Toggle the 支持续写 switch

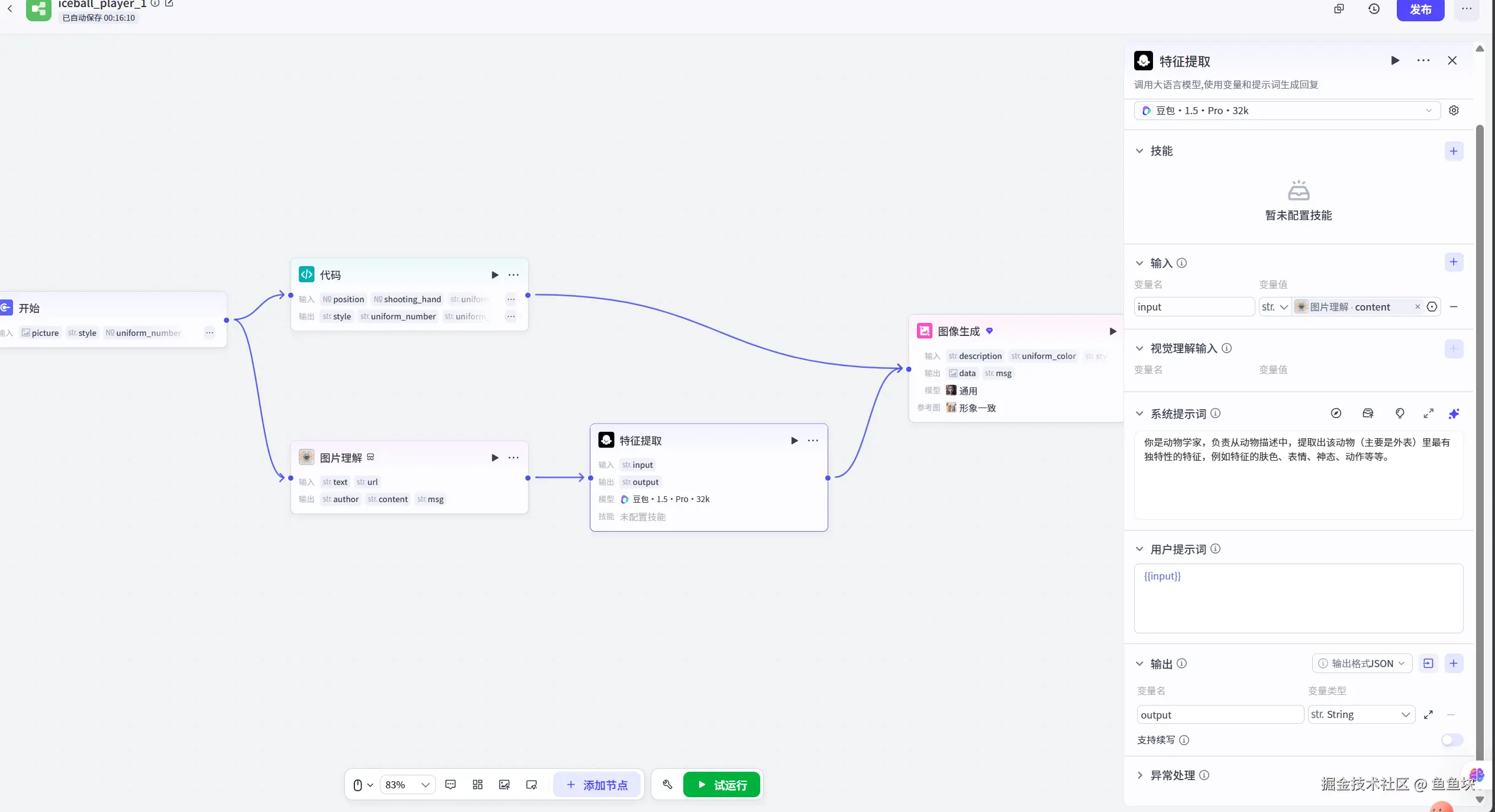[x=1452, y=740]
